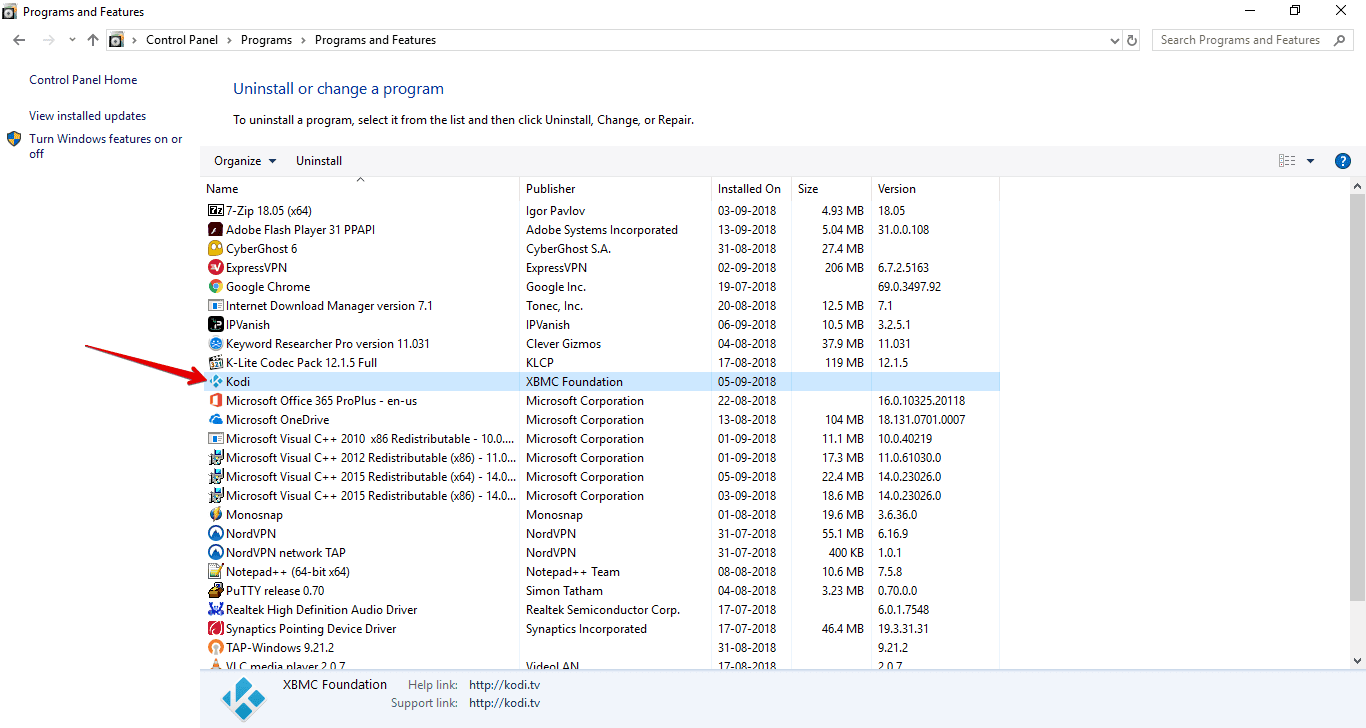This screenshot has width=1366, height=728.
Task: Click Clever Gizmos publisher cell
Action: [565, 344]
